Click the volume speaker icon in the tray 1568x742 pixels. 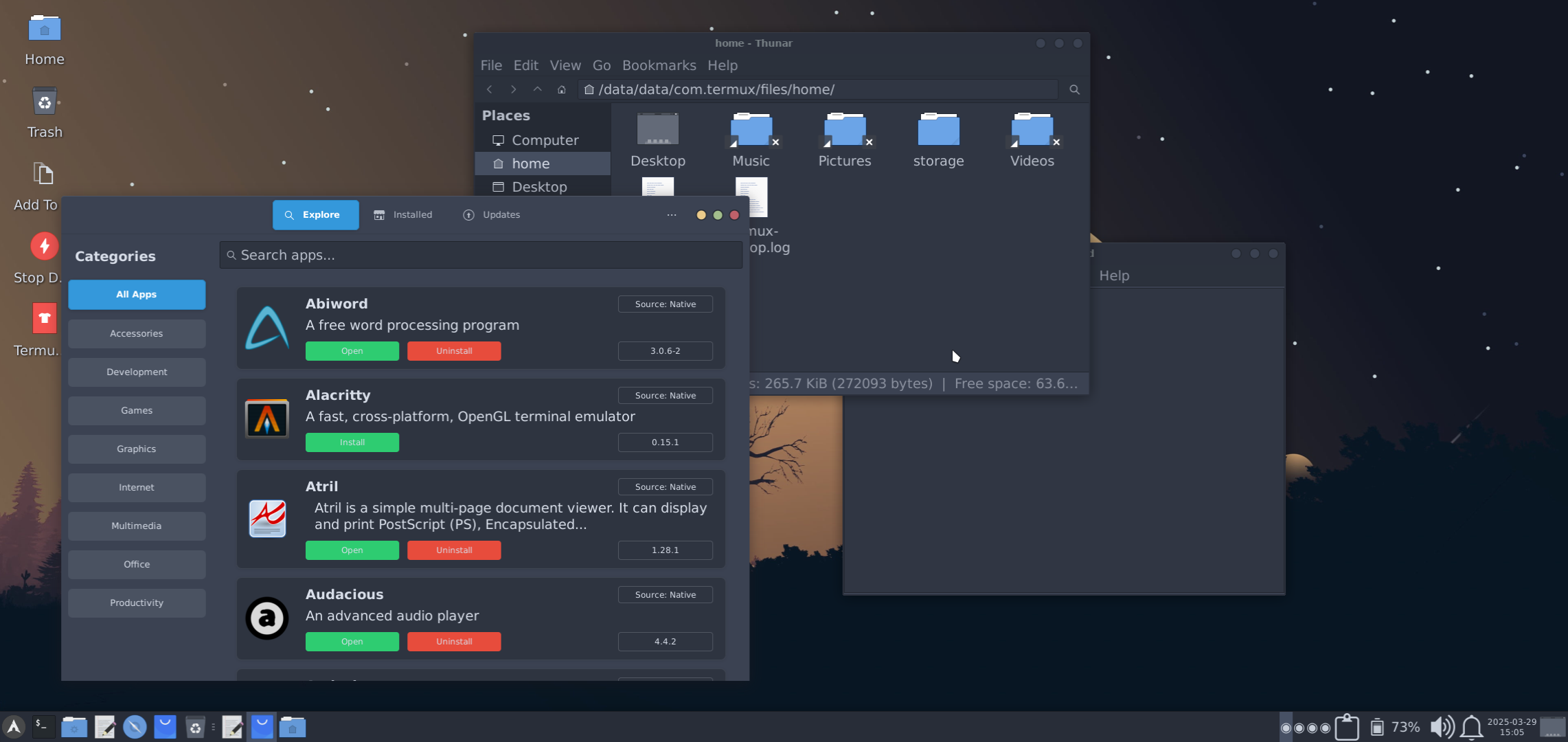tap(1442, 727)
